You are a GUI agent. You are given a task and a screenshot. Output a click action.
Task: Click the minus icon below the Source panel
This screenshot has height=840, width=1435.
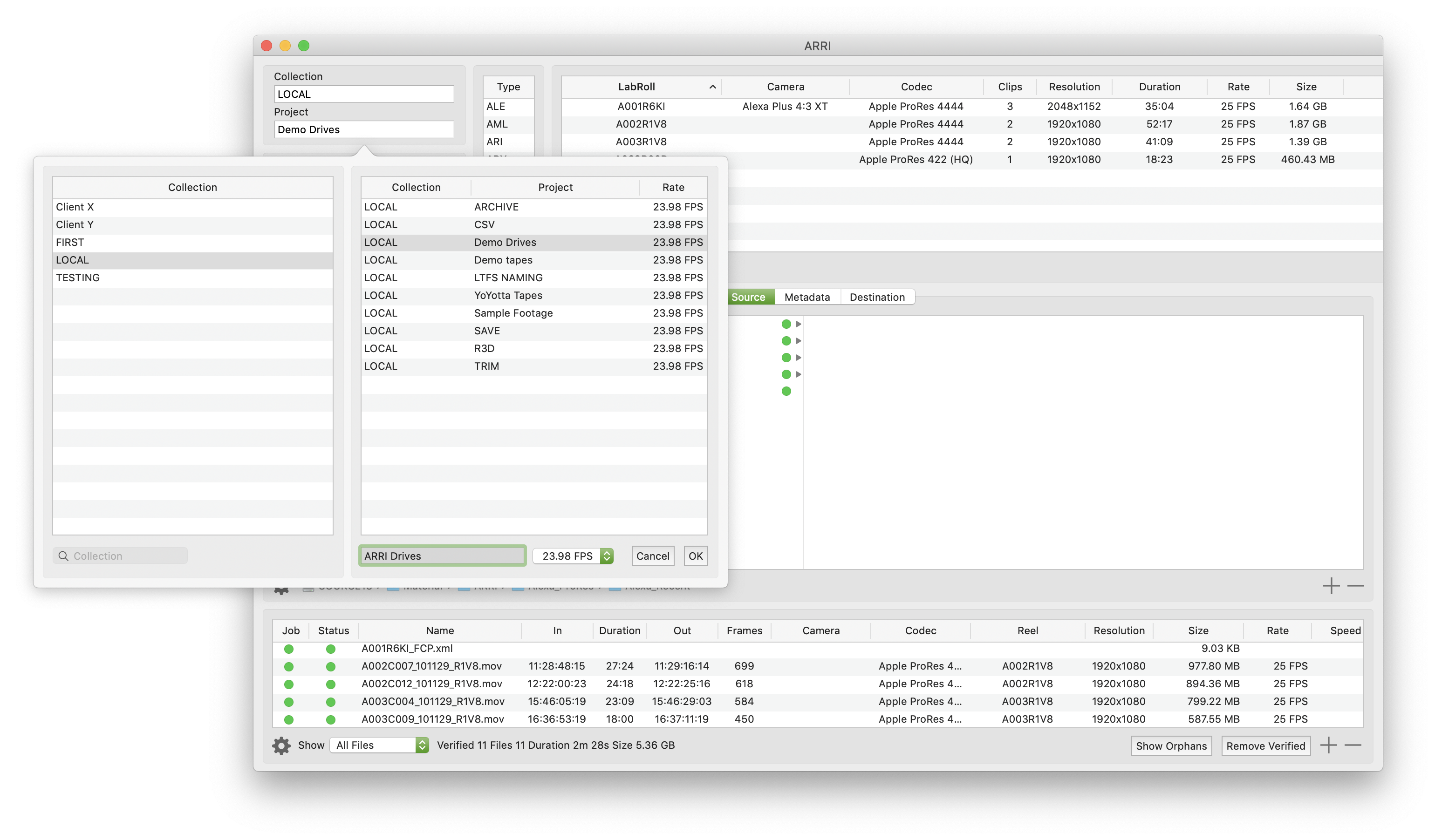1356,586
